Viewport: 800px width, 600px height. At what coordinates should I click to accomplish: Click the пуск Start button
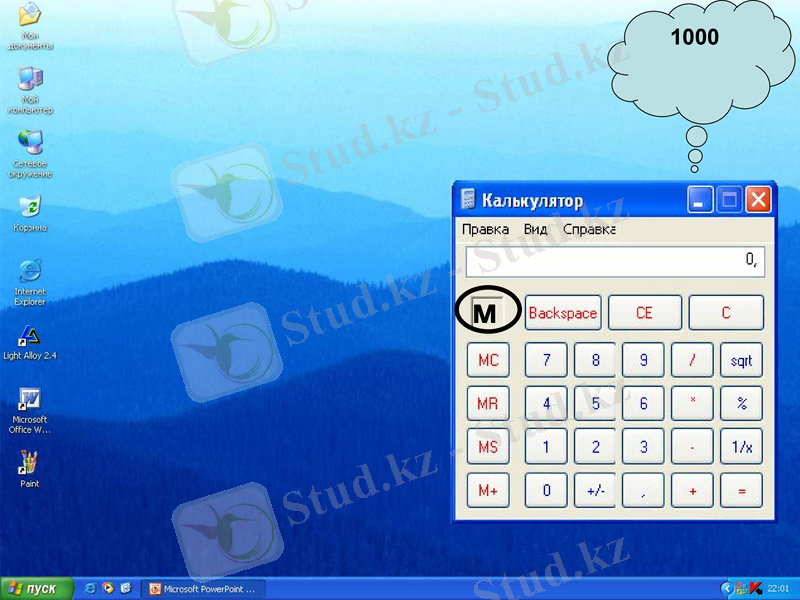[x=37, y=588]
